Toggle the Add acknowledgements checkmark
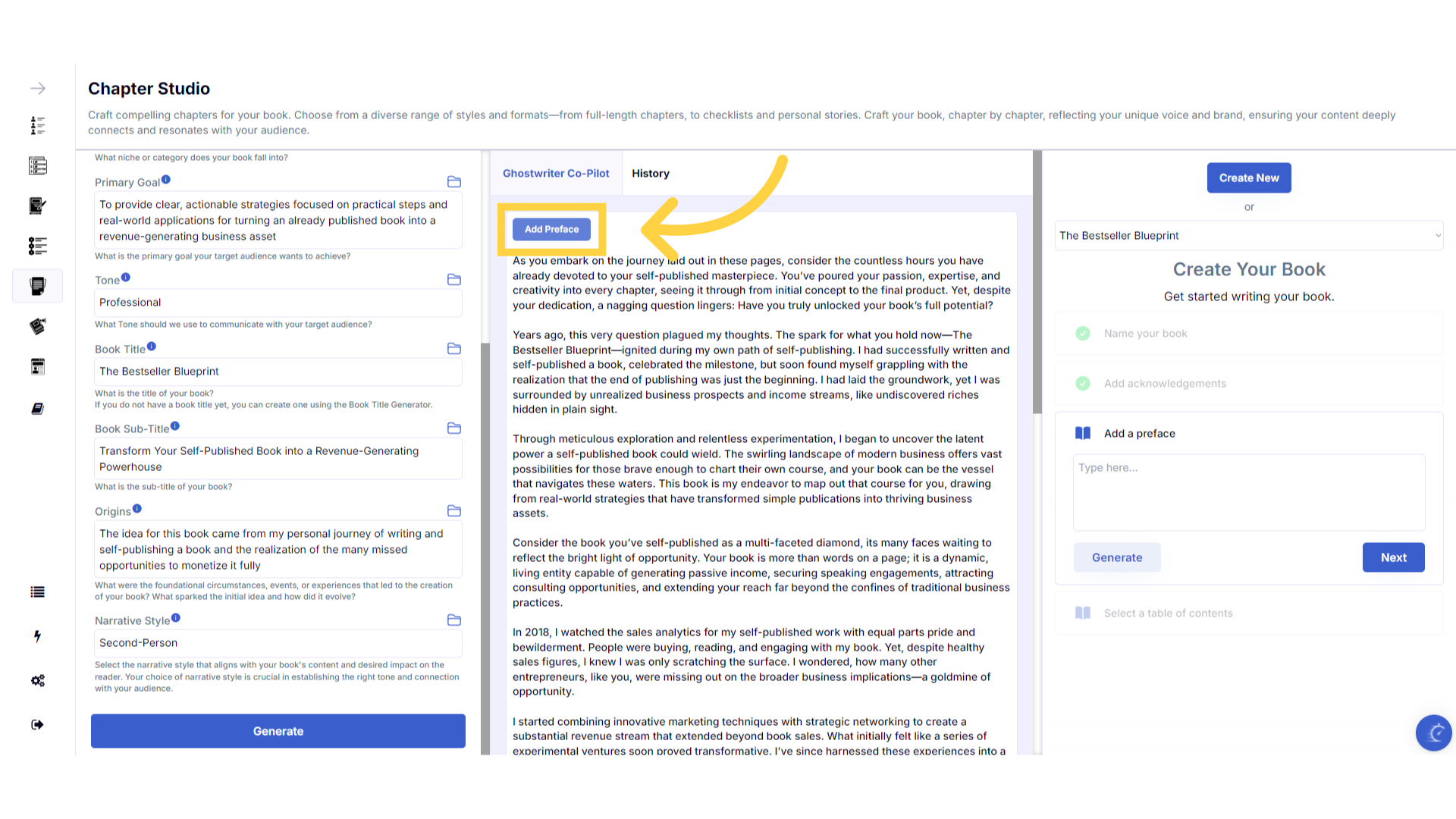This screenshot has width=1456, height=819. pos(1083,384)
